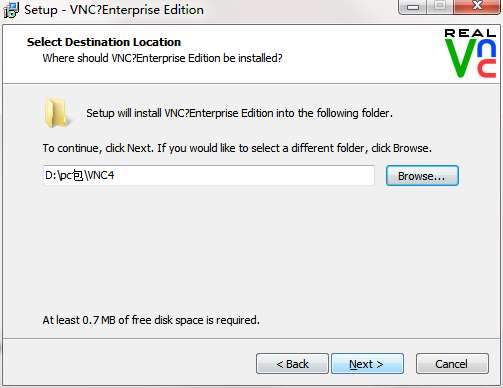Image resolution: width=503 pixels, height=388 pixels.
Task: Cancel the VNC installation
Action: [x=452, y=364]
